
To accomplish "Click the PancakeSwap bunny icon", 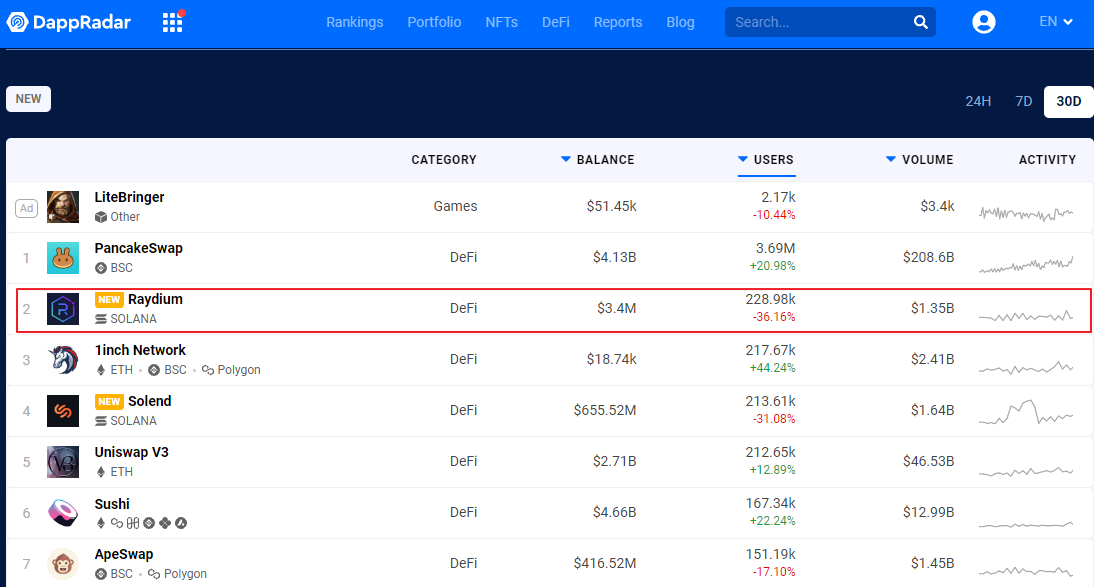I will click(x=63, y=258).
